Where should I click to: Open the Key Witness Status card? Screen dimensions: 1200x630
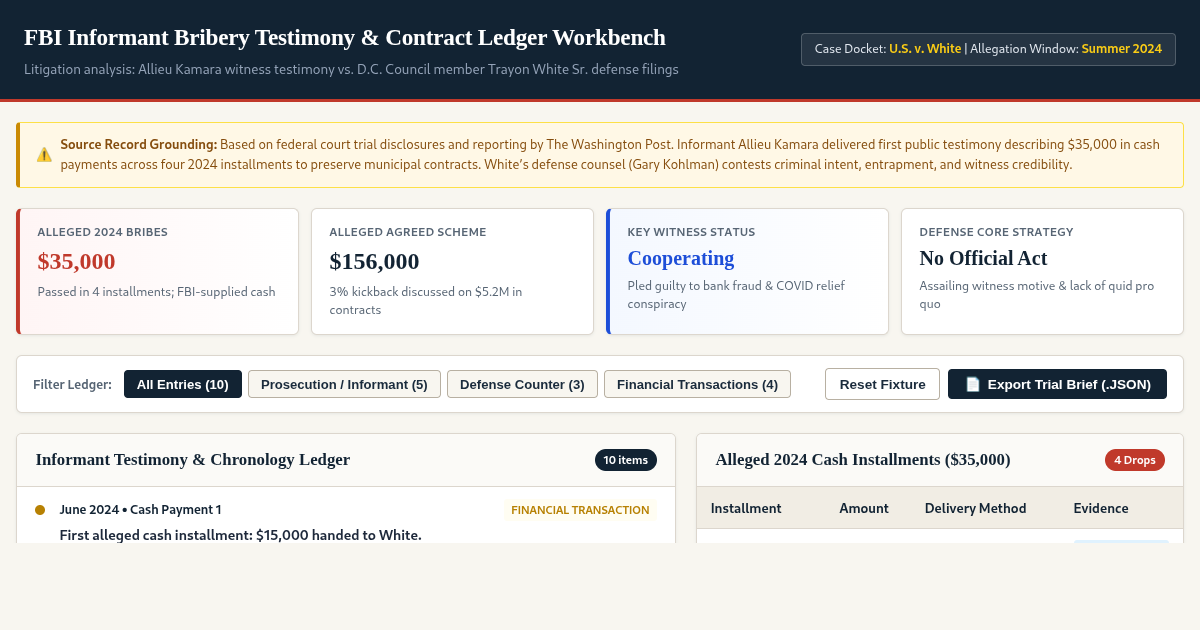(747, 271)
